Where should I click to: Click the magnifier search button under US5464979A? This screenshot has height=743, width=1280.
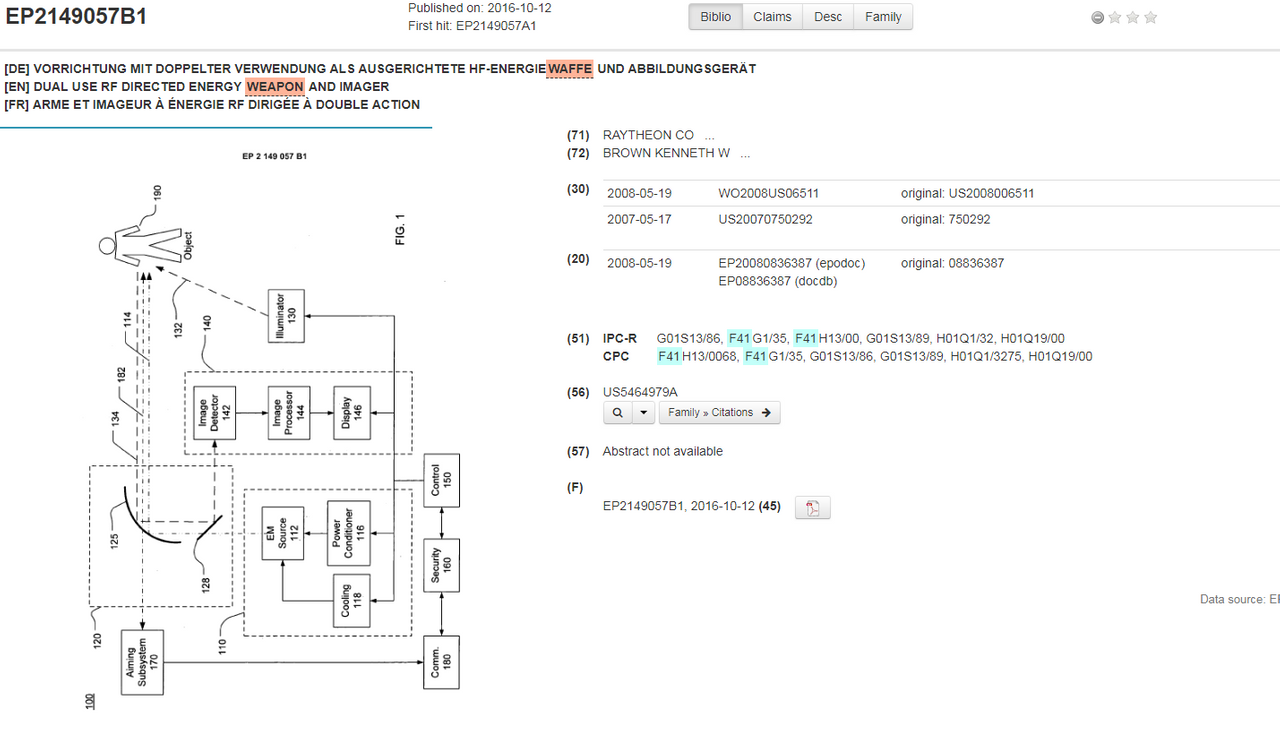pos(617,412)
